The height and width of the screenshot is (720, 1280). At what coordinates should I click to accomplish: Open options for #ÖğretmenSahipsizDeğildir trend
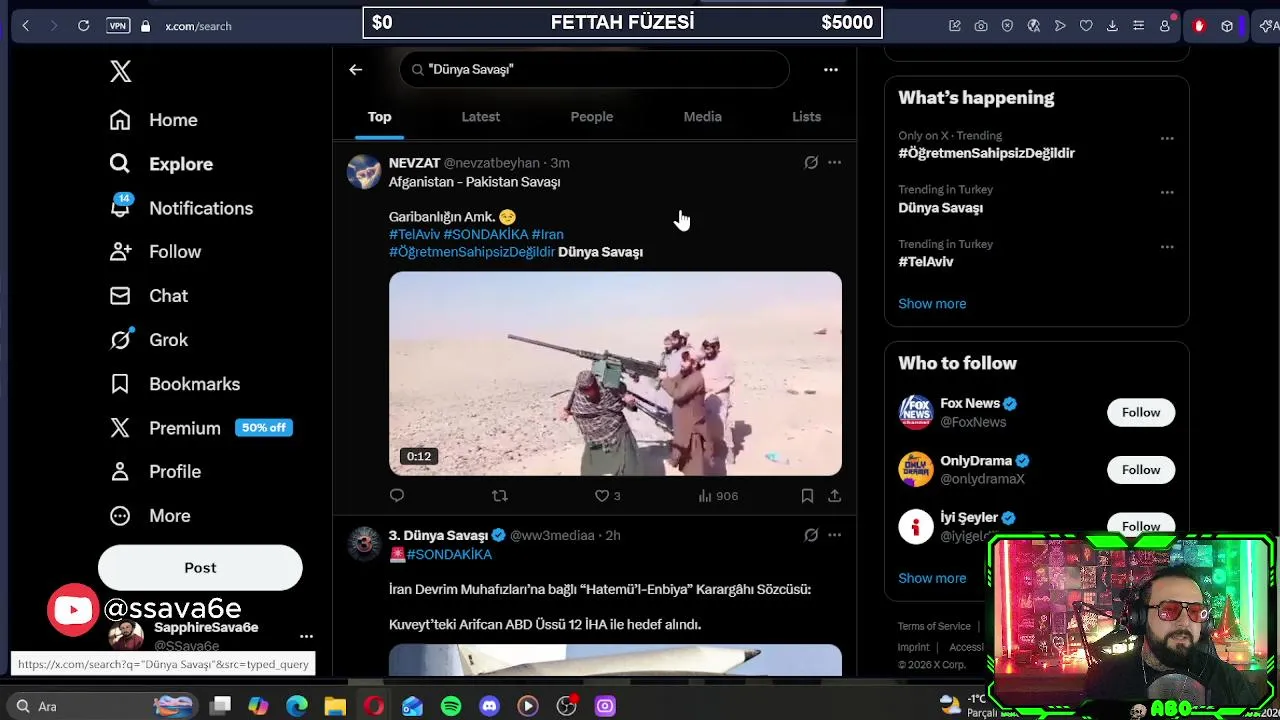pyautogui.click(x=1167, y=138)
